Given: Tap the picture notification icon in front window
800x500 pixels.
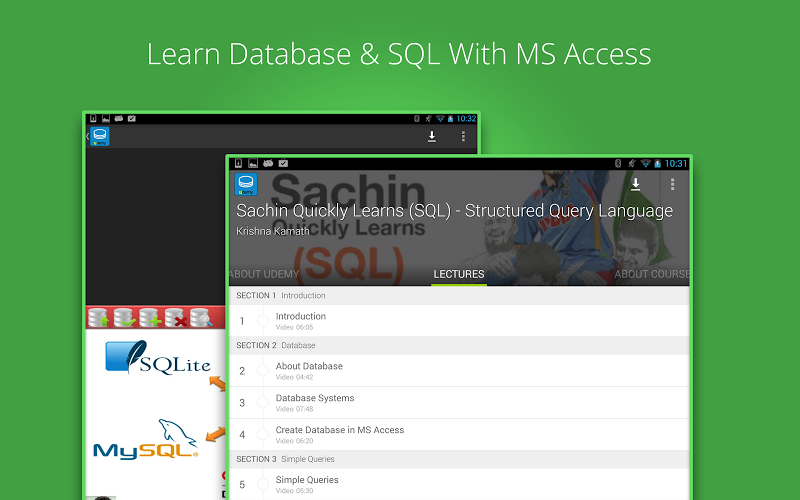Looking at the screenshot, I should point(253,163).
